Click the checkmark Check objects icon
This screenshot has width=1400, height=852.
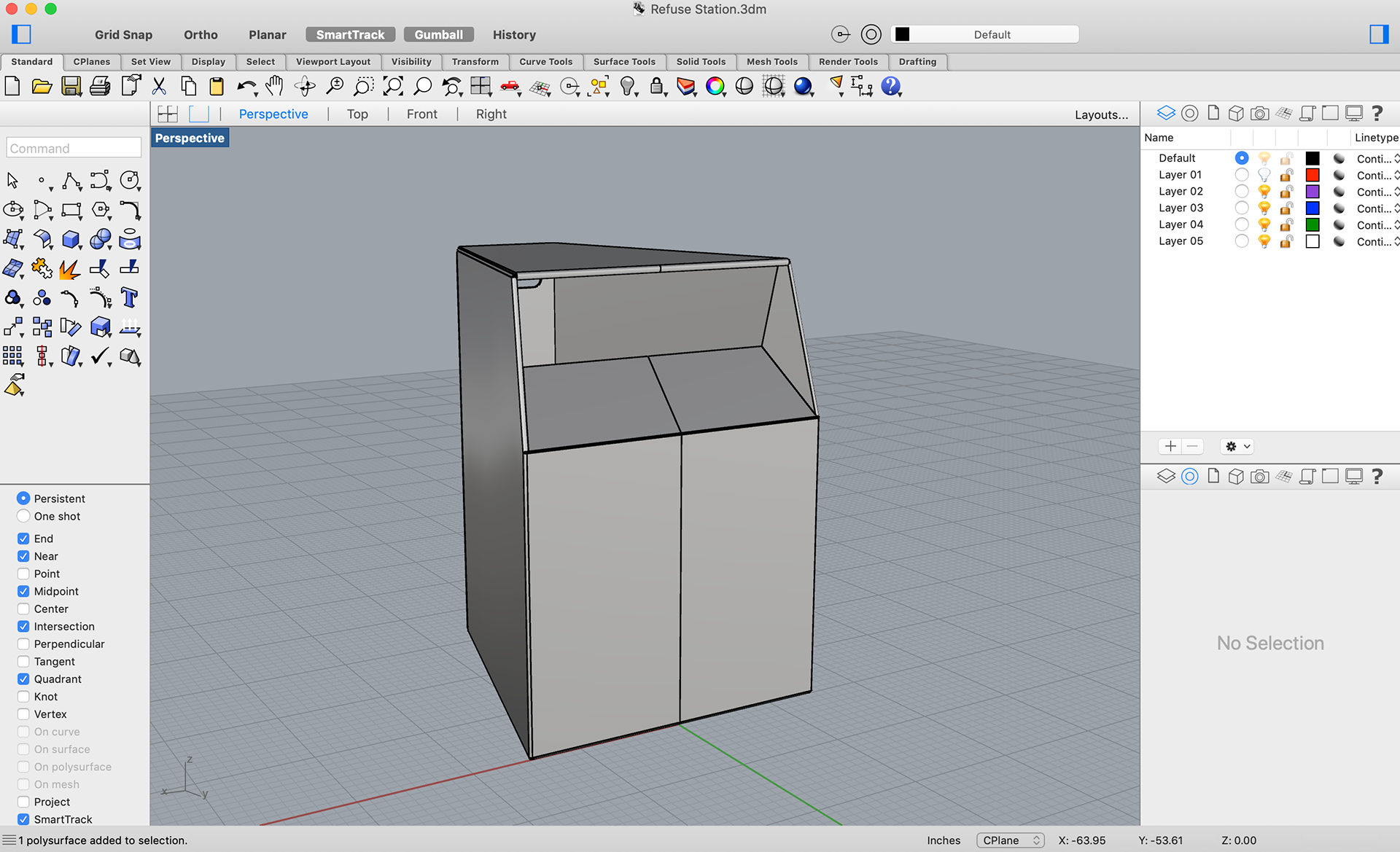click(101, 356)
